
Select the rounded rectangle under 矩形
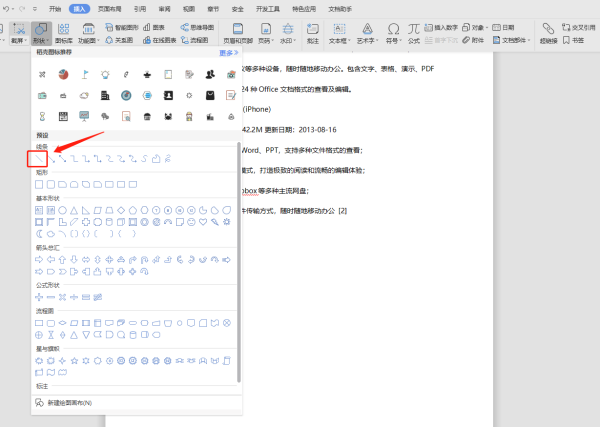(51, 184)
